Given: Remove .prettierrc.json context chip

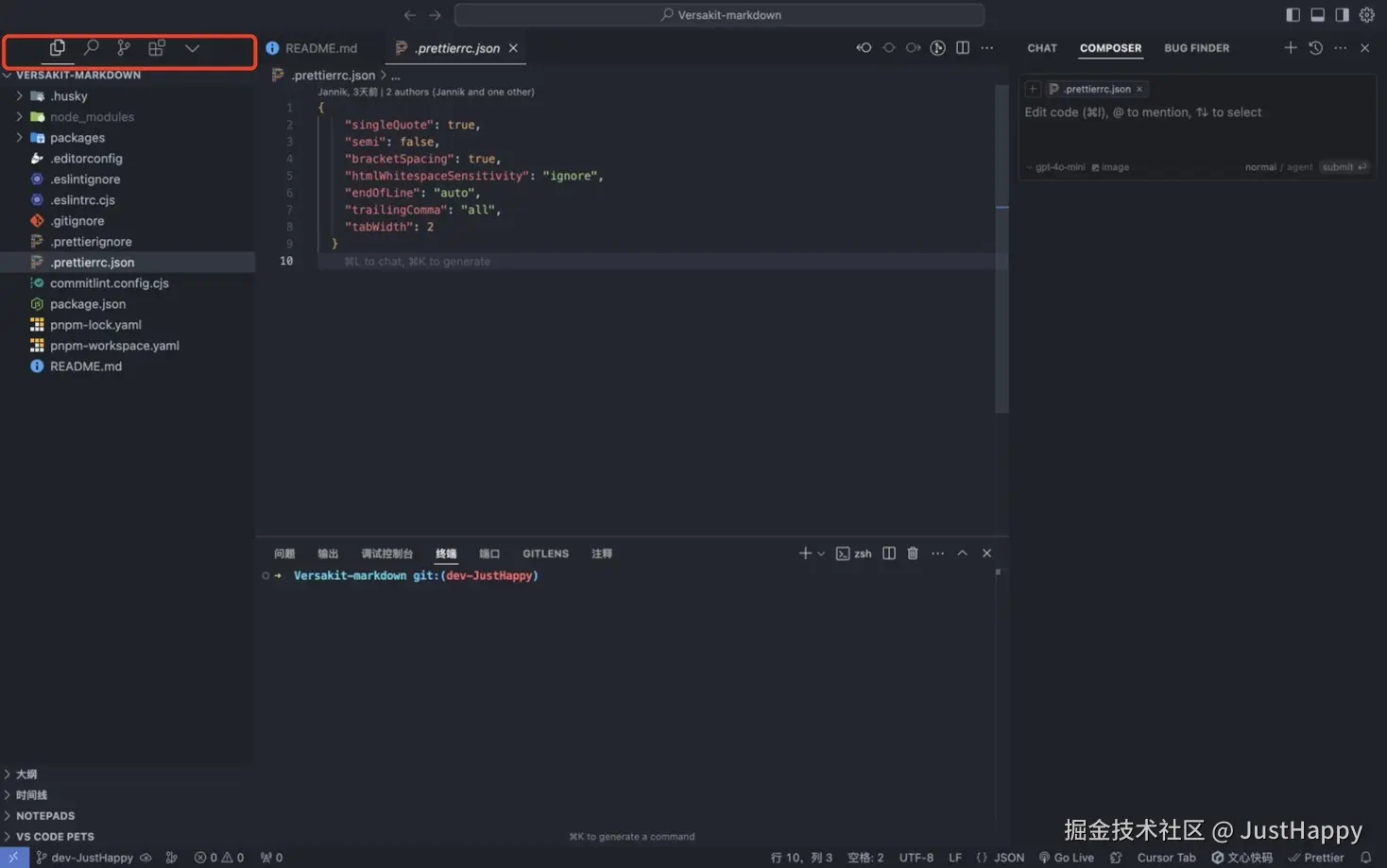Looking at the screenshot, I should (x=1139, y=89).
